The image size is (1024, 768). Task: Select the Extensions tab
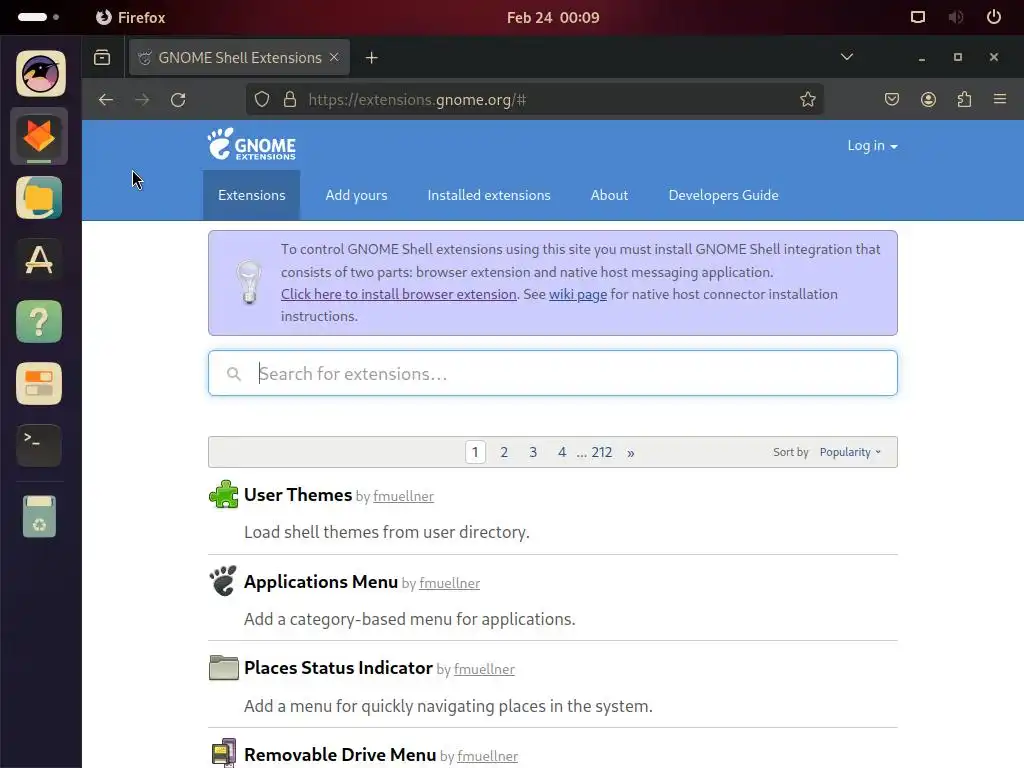(x=251, y=195)
